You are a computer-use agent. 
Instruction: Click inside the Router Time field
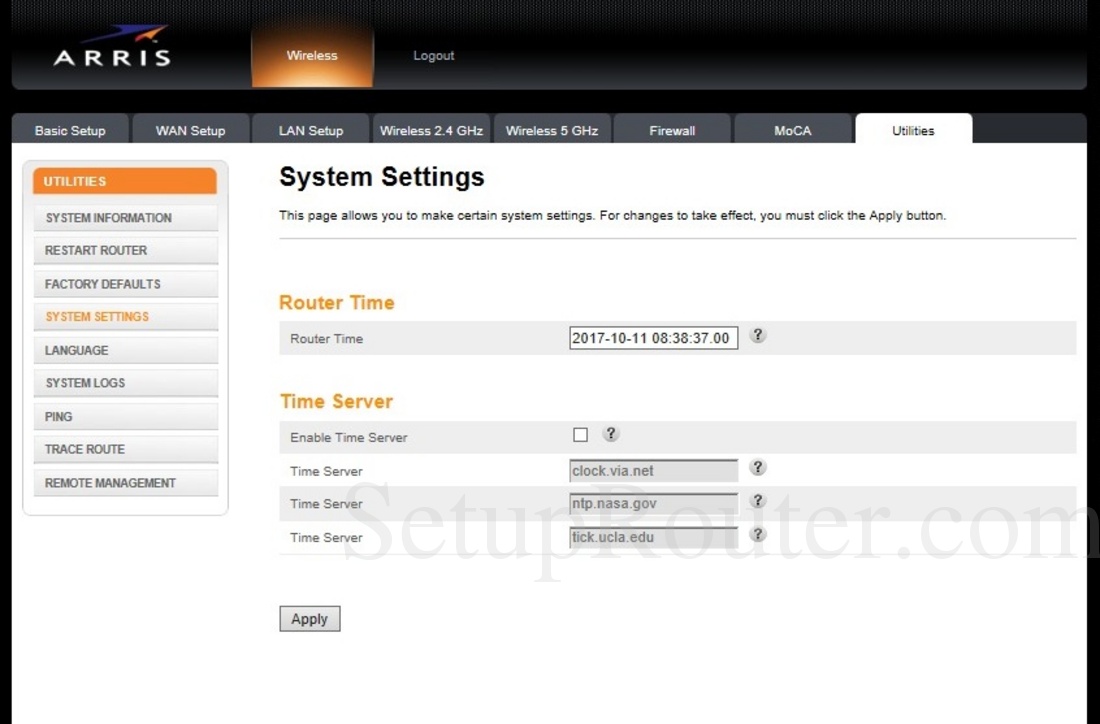(653, 337)
